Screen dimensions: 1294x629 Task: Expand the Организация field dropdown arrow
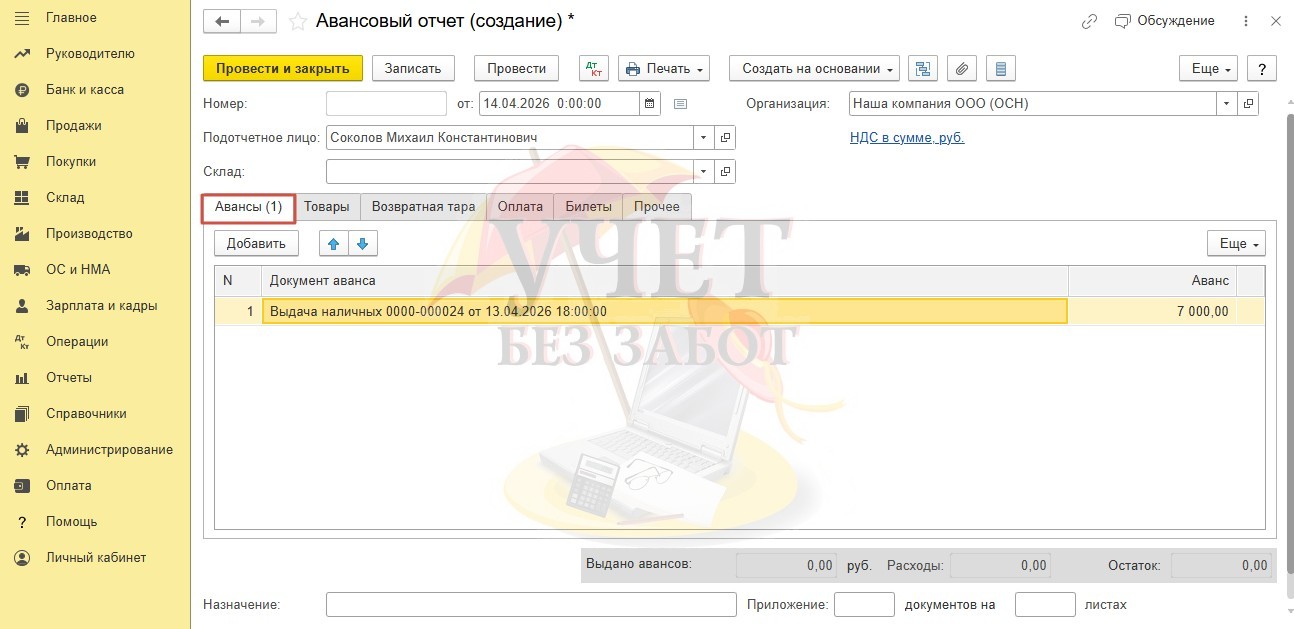click(x=1227, y=103)
